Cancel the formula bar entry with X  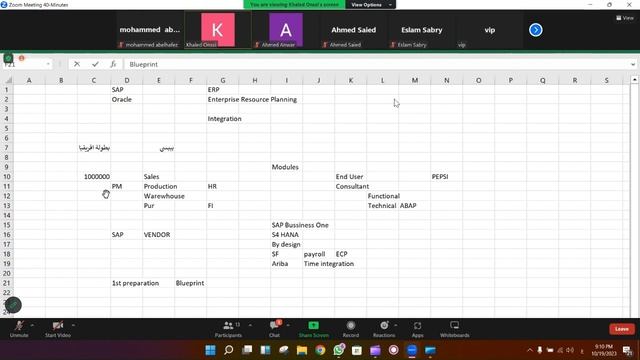(77, 64)
